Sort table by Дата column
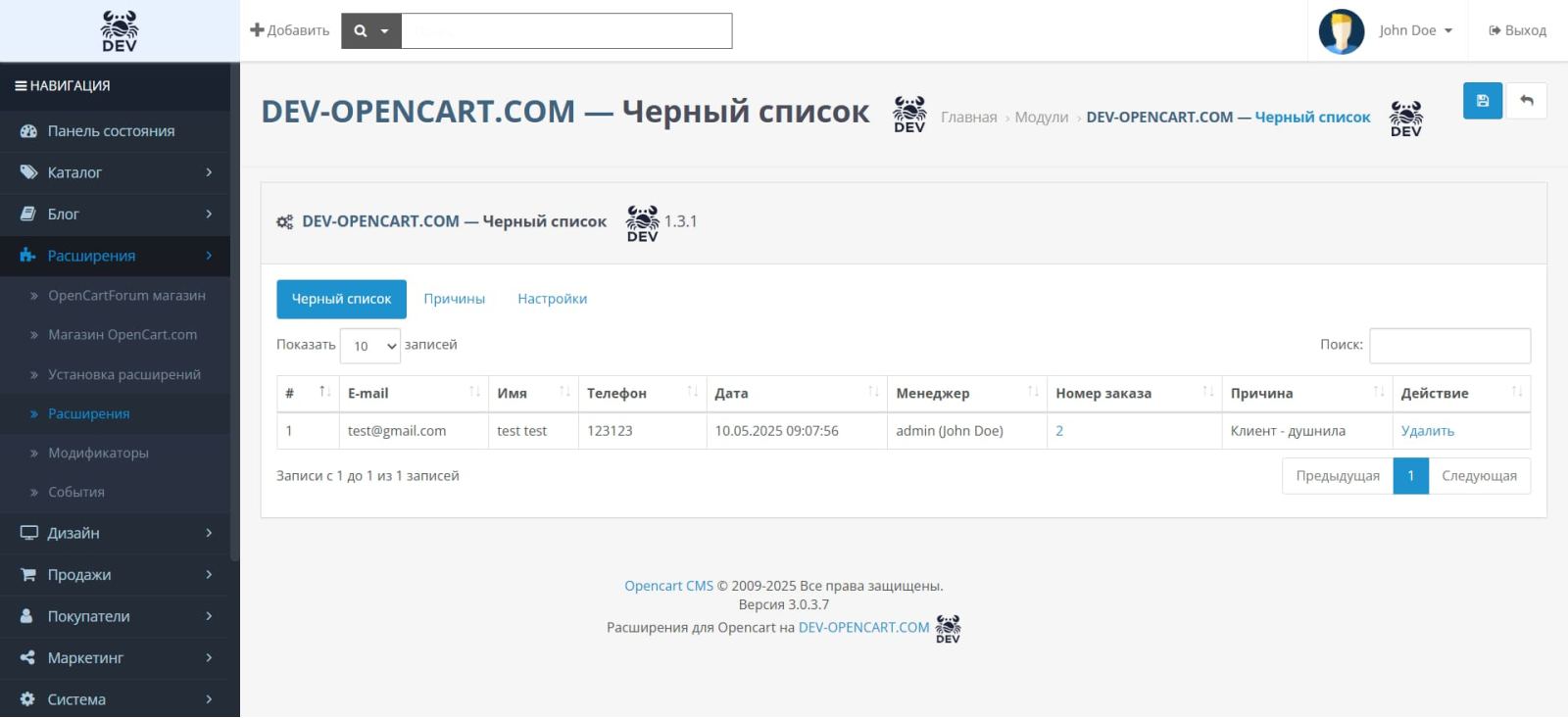This screenshot has height=718, width=1568. tap(797, 394)
